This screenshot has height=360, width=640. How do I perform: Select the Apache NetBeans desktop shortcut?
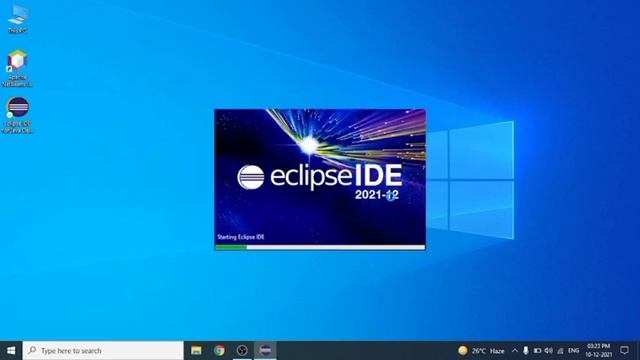[17, 68]
